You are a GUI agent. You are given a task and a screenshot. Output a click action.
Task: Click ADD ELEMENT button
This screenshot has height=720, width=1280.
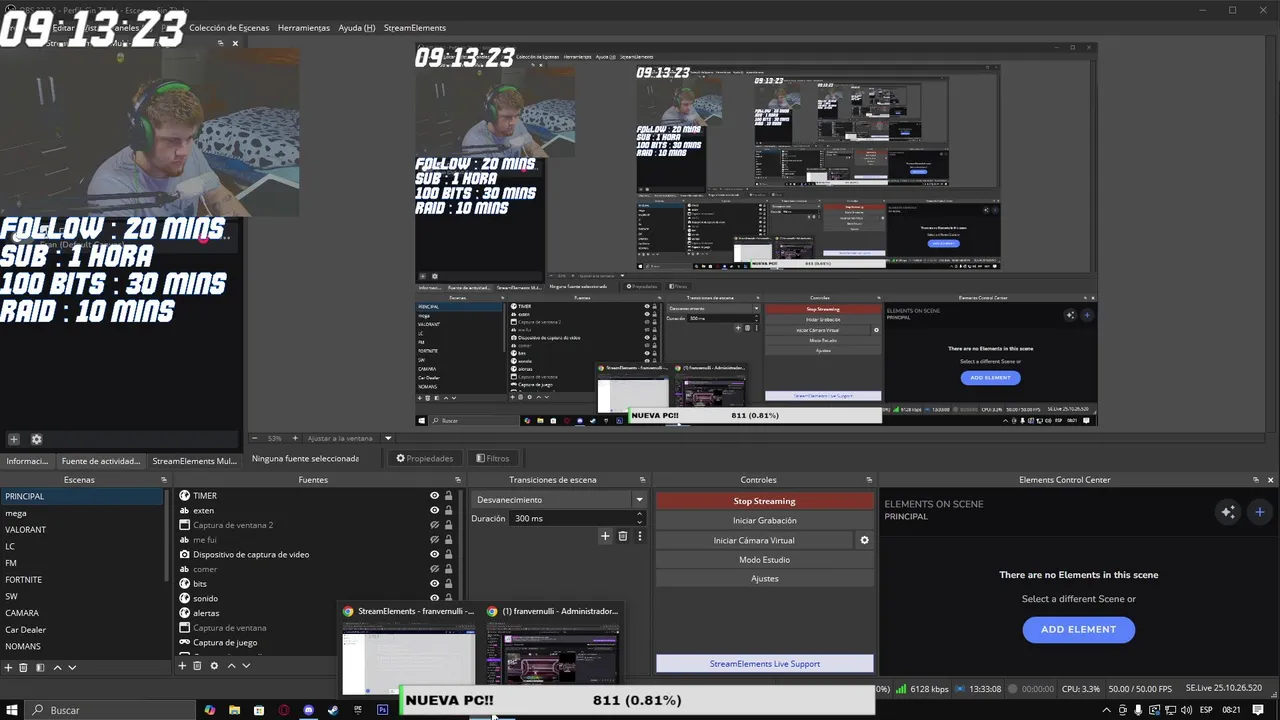pyautogui.click(x=1078, y=629)
